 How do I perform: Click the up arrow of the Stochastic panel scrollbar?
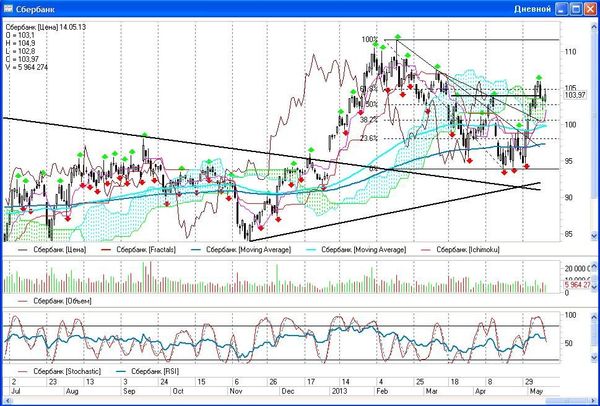(595, 316)
